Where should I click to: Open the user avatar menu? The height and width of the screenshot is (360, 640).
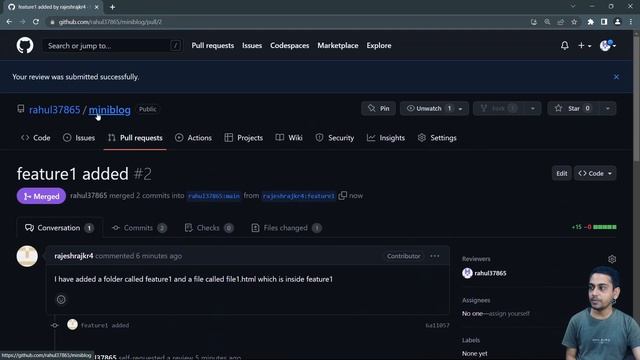click(x=607, y=45)
